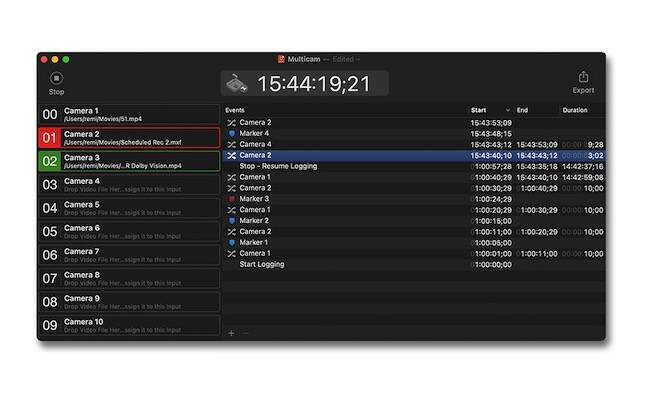The image size is (648, 401).
Task: Click the timecode source device icon
Action: (x=236, y=84)
